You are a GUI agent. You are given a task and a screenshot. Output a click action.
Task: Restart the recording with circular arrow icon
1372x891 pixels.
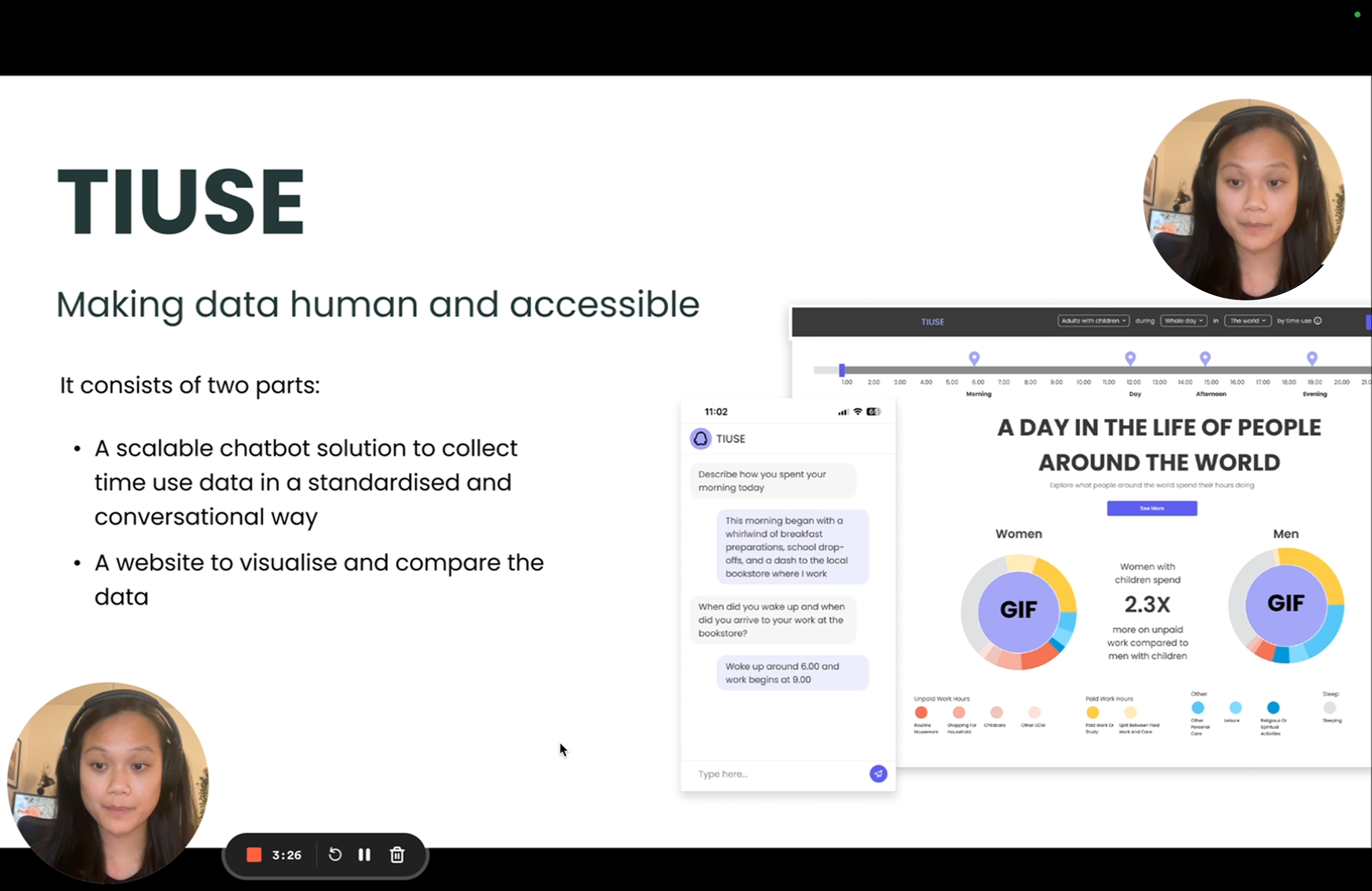(x=335, y=855)
